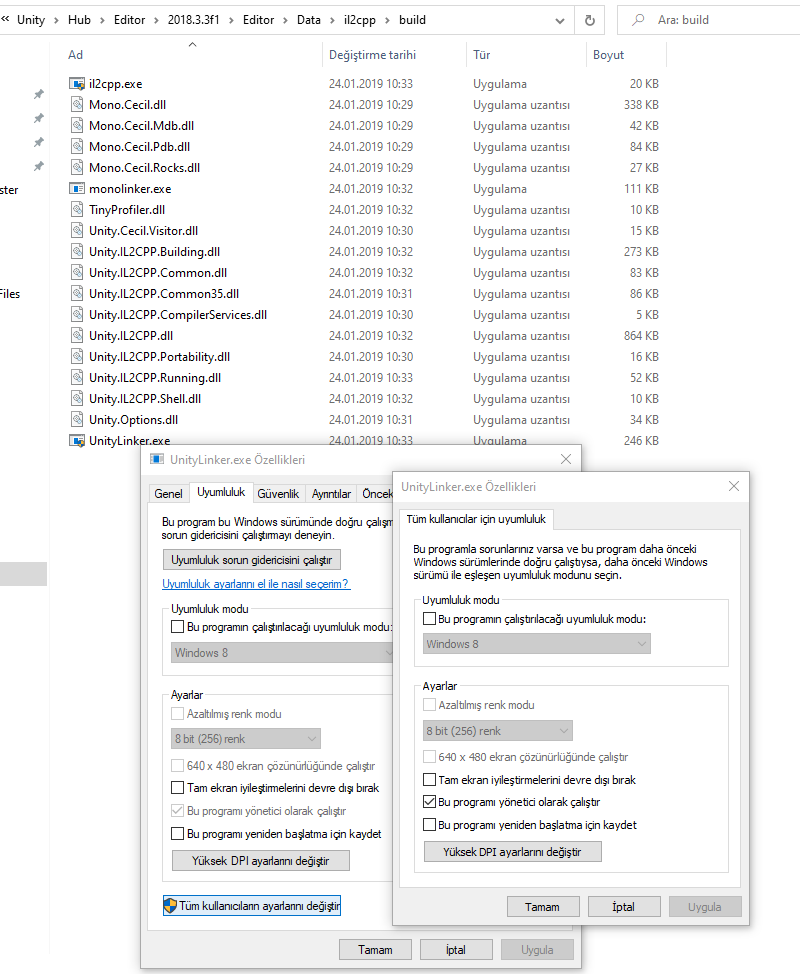This screenshot has height=974, width=800.
Task: Select the UnityLinker.exe file icon
Action: click(77, 440)
